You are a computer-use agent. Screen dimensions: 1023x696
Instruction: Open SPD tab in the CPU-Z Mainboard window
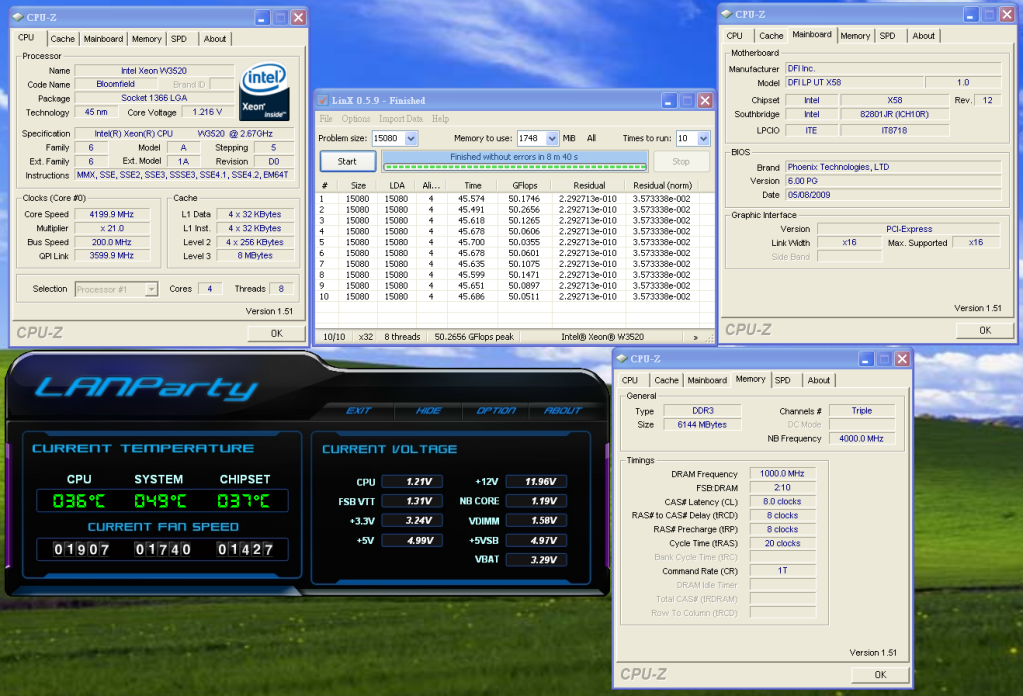click(x=887, y=36)
